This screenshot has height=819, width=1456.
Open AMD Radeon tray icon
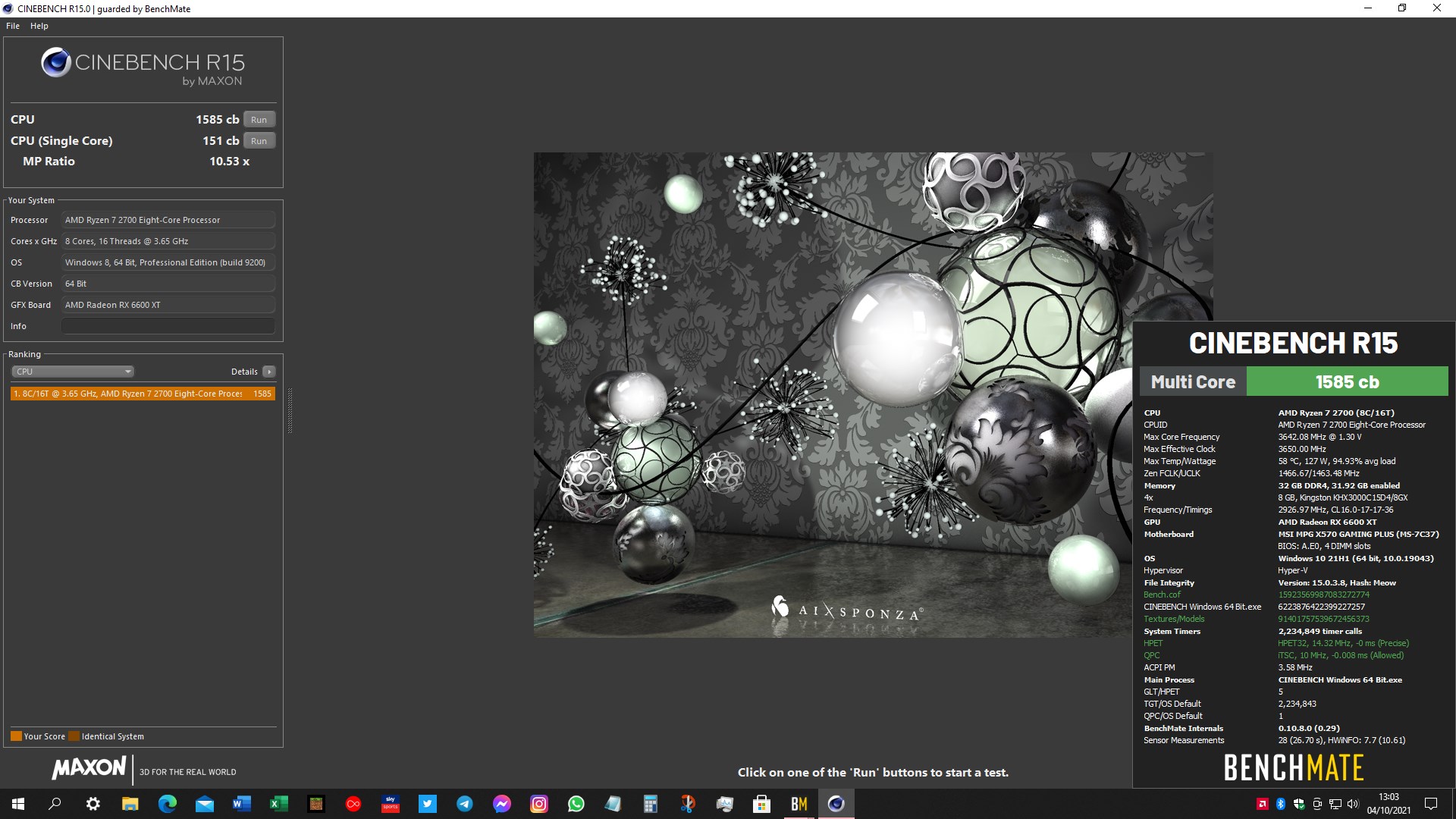pos(1263,804)
